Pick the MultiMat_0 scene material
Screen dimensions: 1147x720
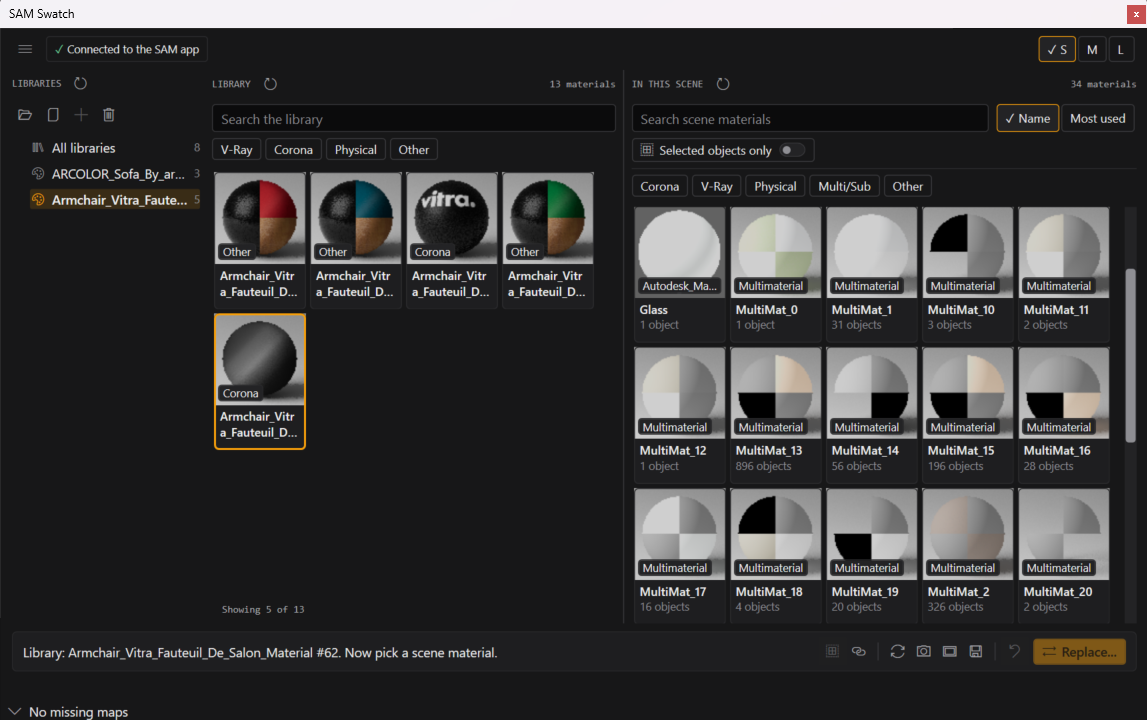click(775, 274)
